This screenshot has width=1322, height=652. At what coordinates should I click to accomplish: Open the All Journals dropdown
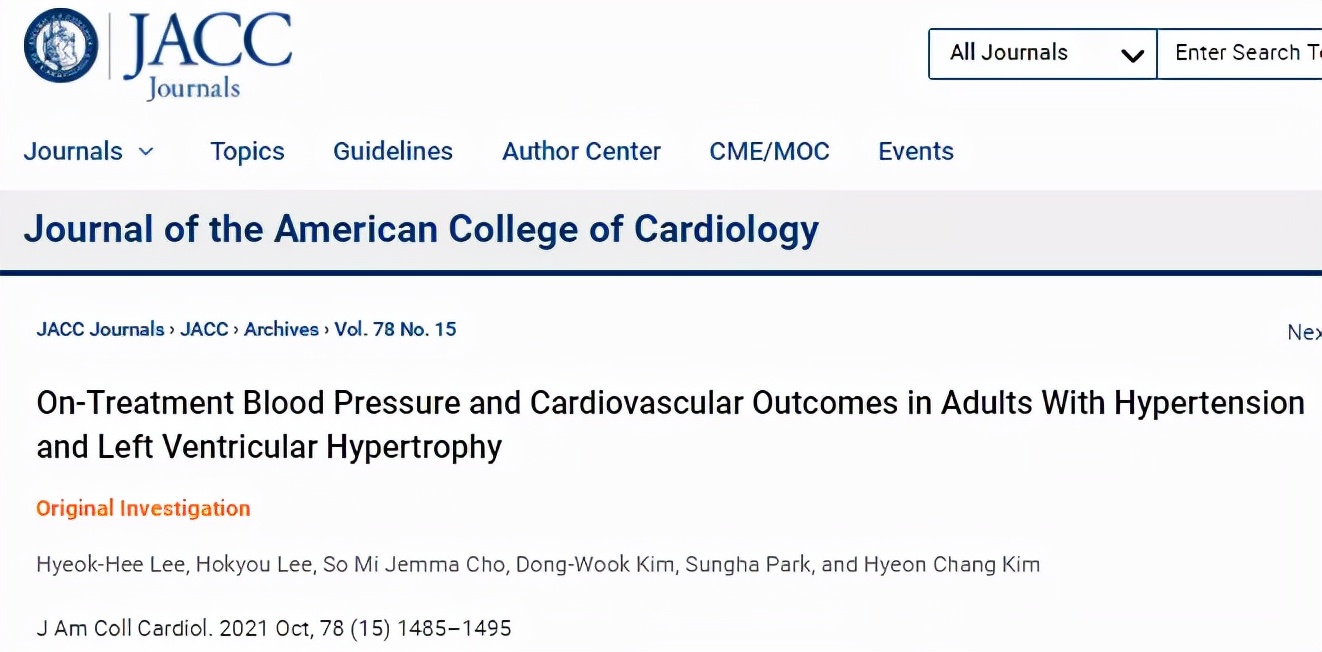click(1042, 53)
